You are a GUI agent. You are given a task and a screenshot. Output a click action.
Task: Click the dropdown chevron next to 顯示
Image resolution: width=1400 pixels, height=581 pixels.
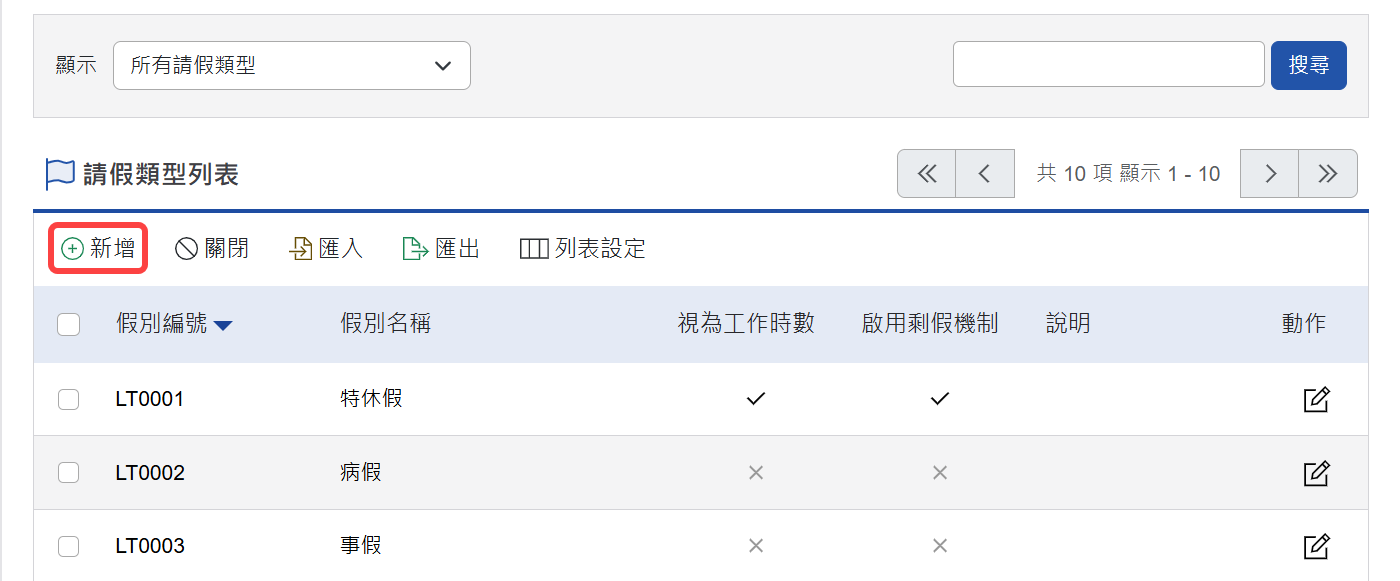point(443,64)
